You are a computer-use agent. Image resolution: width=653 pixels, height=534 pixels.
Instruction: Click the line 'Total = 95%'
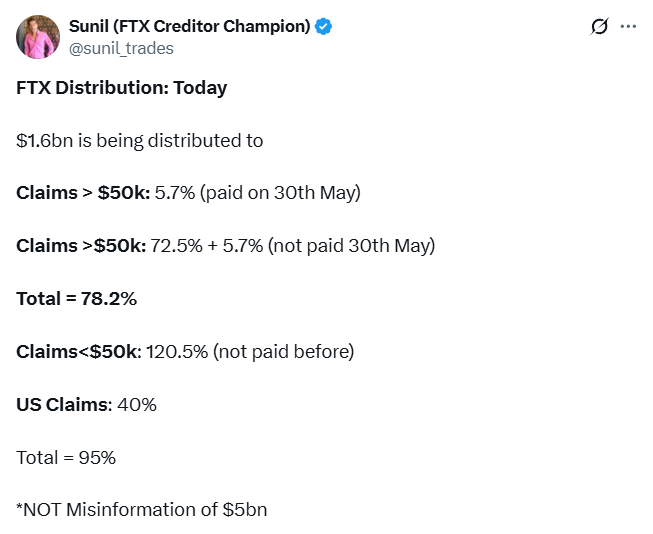(x=66, y=457)
